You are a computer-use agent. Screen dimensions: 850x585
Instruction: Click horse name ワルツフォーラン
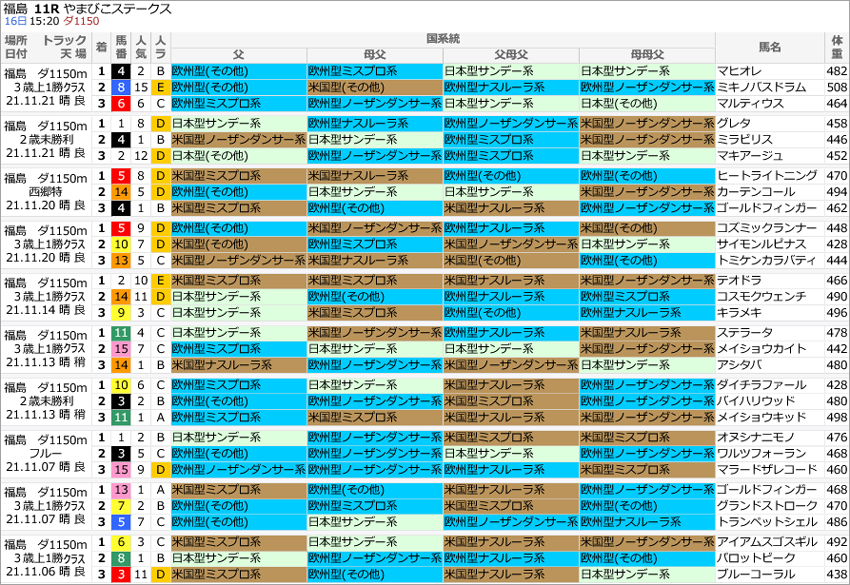761,454
